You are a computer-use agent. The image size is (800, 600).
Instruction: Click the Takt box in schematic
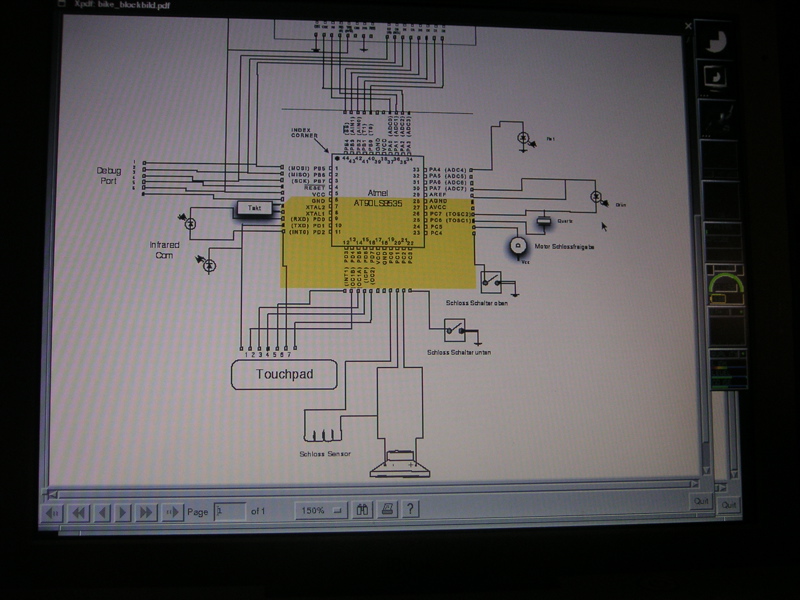point(252,208)
